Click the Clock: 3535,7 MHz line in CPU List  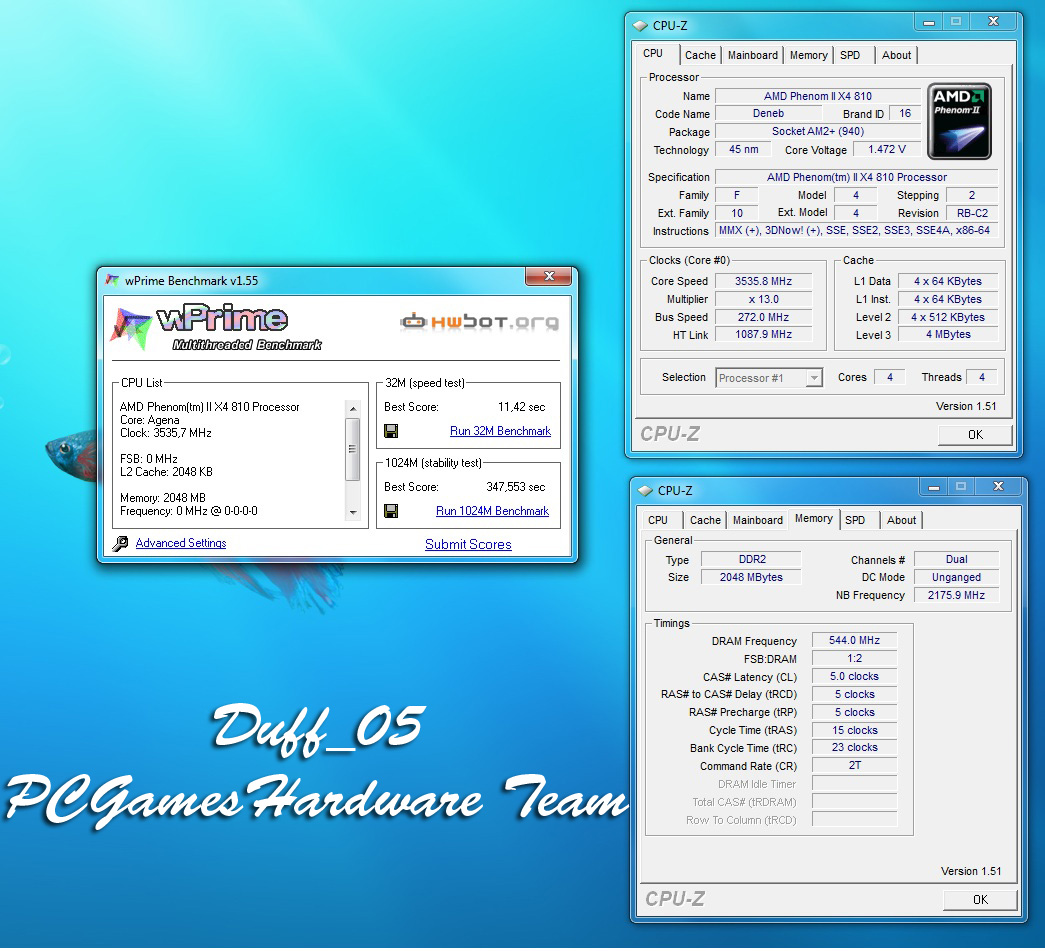pyautogui.click(x=166, y=433)
